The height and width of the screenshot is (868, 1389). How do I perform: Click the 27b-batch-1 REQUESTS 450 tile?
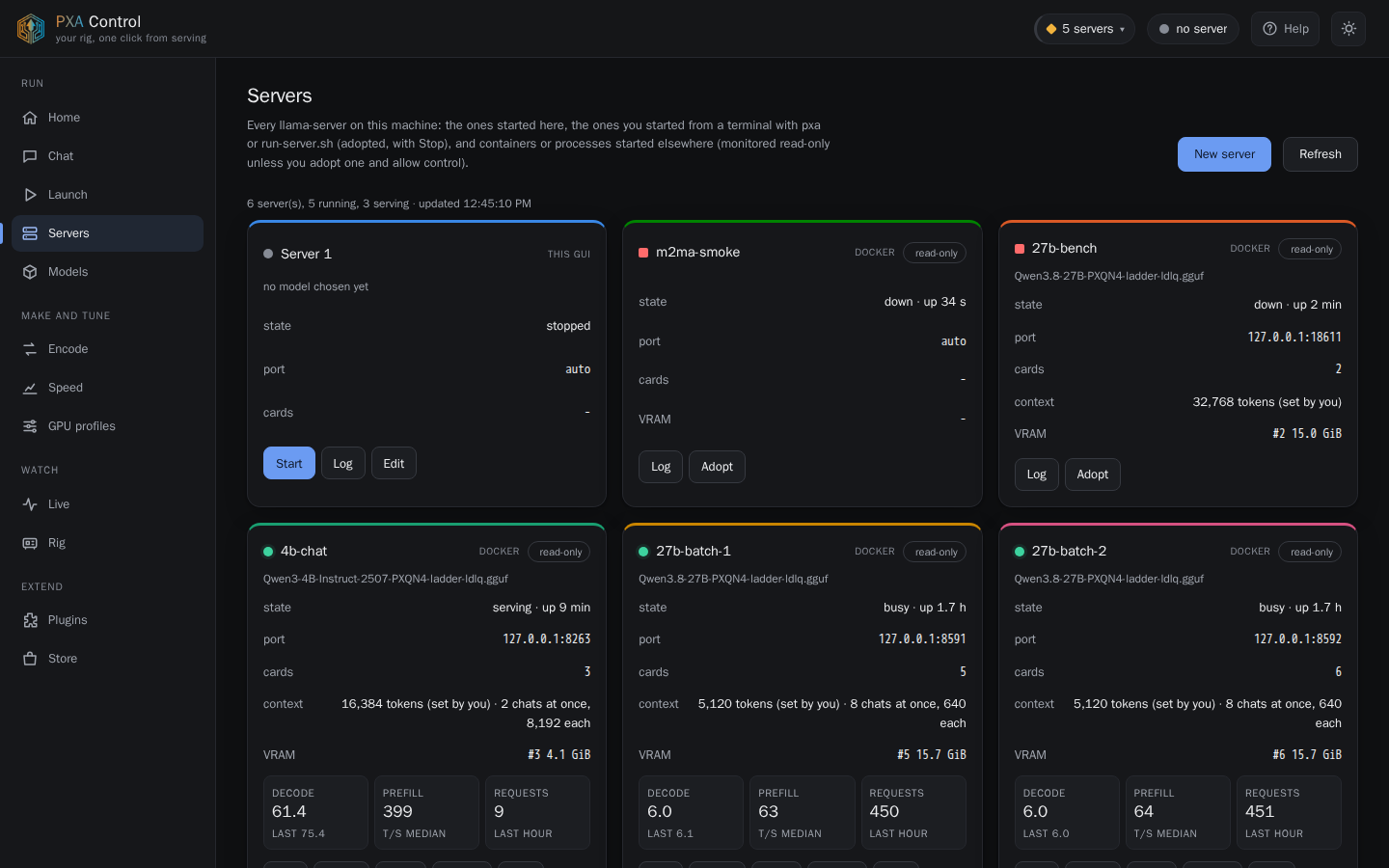913,812
